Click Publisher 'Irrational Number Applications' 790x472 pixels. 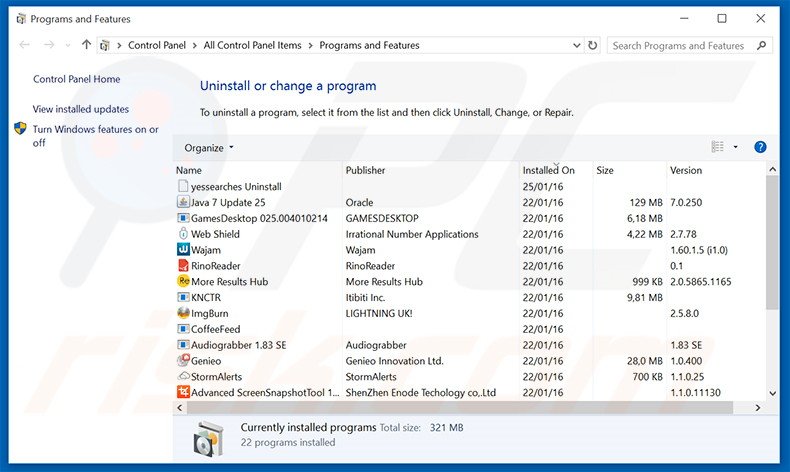pos(412,234)
